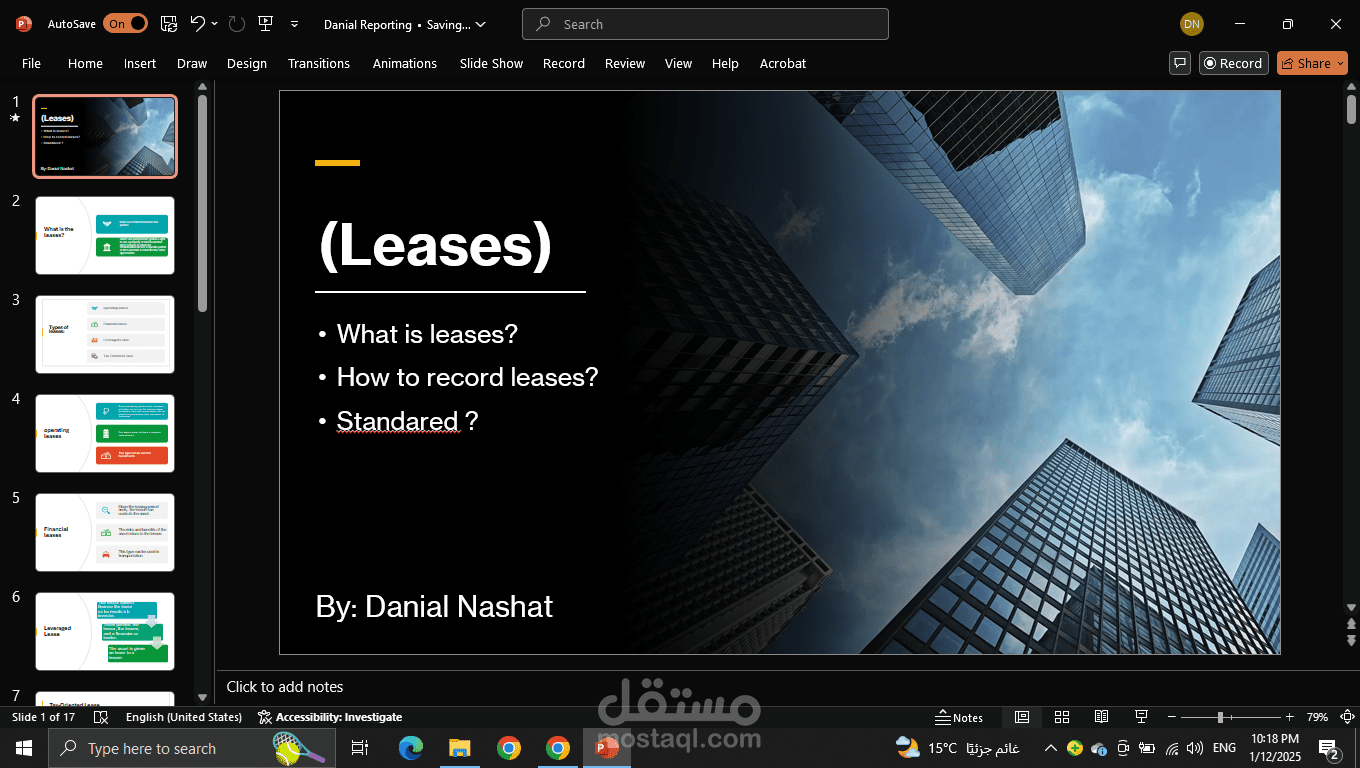The width and height of the screenshot is (1360, 768).
Task: Click the next slide arrow below vertical scrollbar
Action: pyautogui.click(x=1351, y=640)
